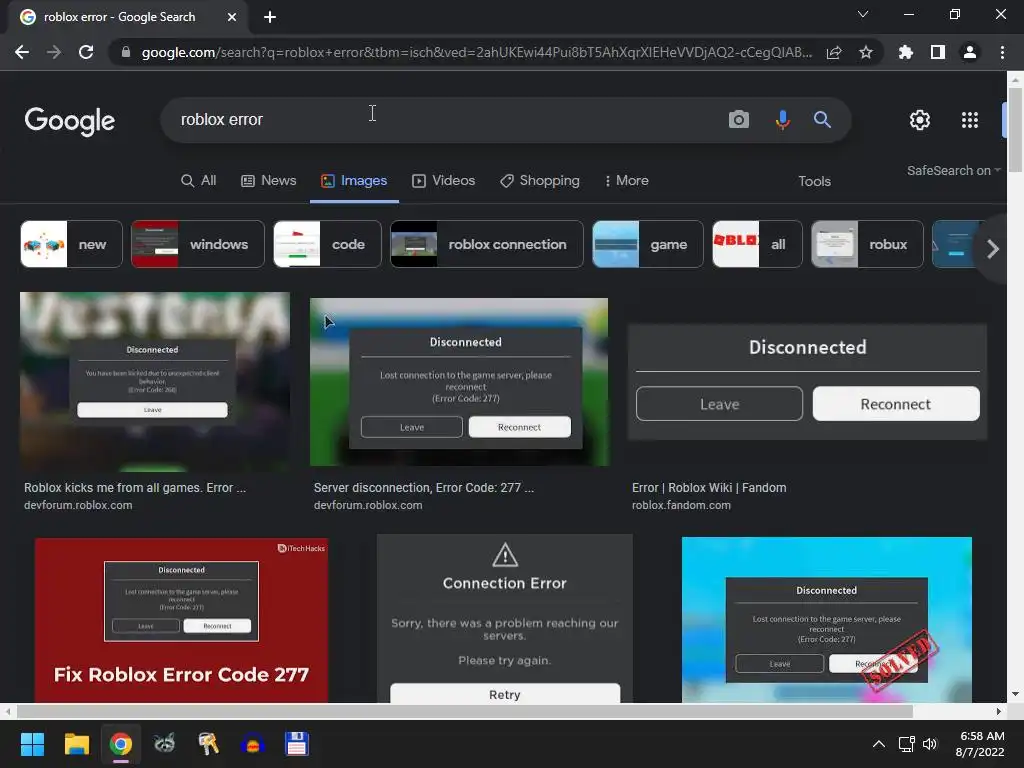Open Chrome's three-dot menu
1024x768 pixels.
click(x=1002, y=52)
